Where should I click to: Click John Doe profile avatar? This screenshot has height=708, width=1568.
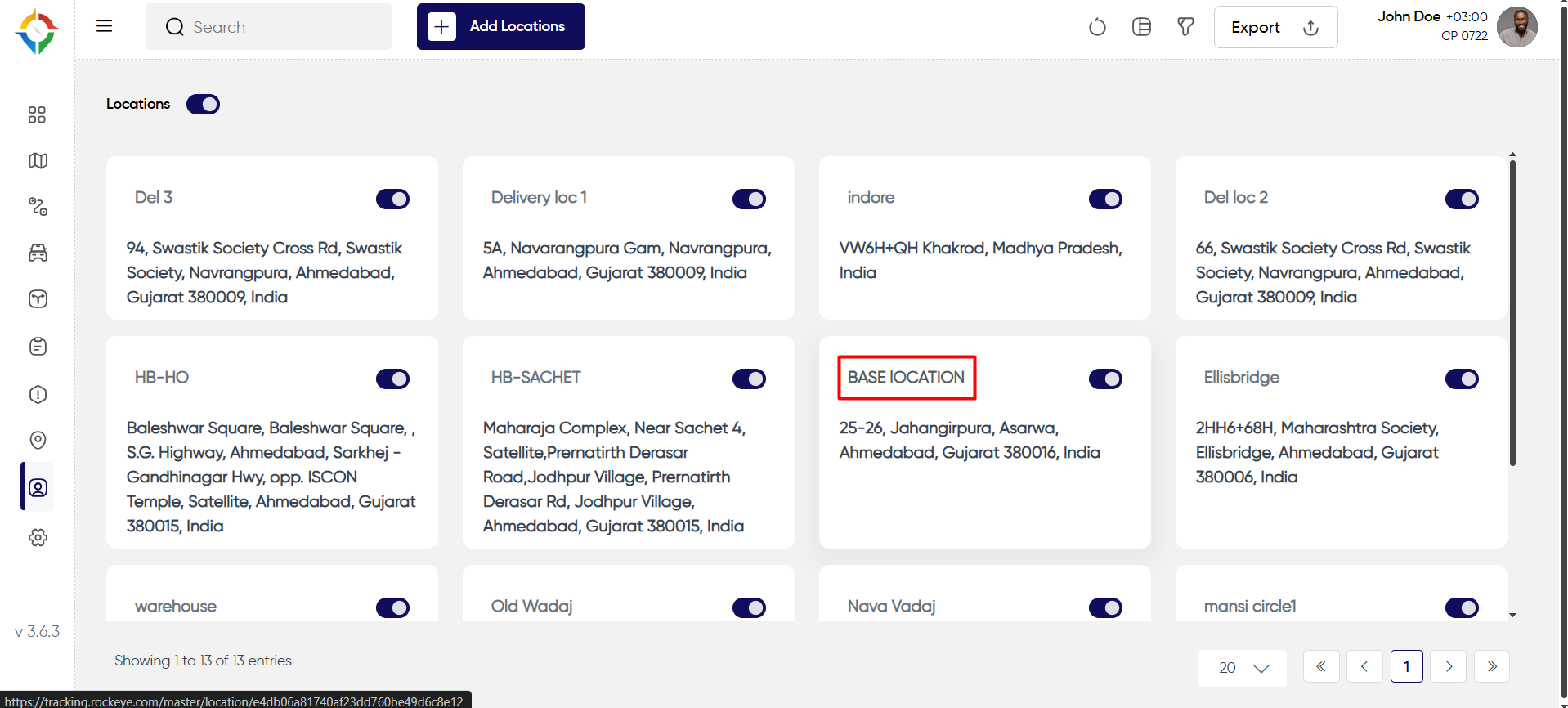(x=1516, y=27)
